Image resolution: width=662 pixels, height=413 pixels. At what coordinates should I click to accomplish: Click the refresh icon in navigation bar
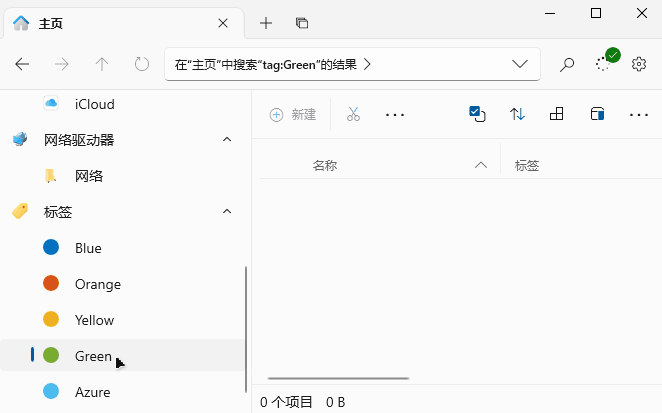click(142, 64)
